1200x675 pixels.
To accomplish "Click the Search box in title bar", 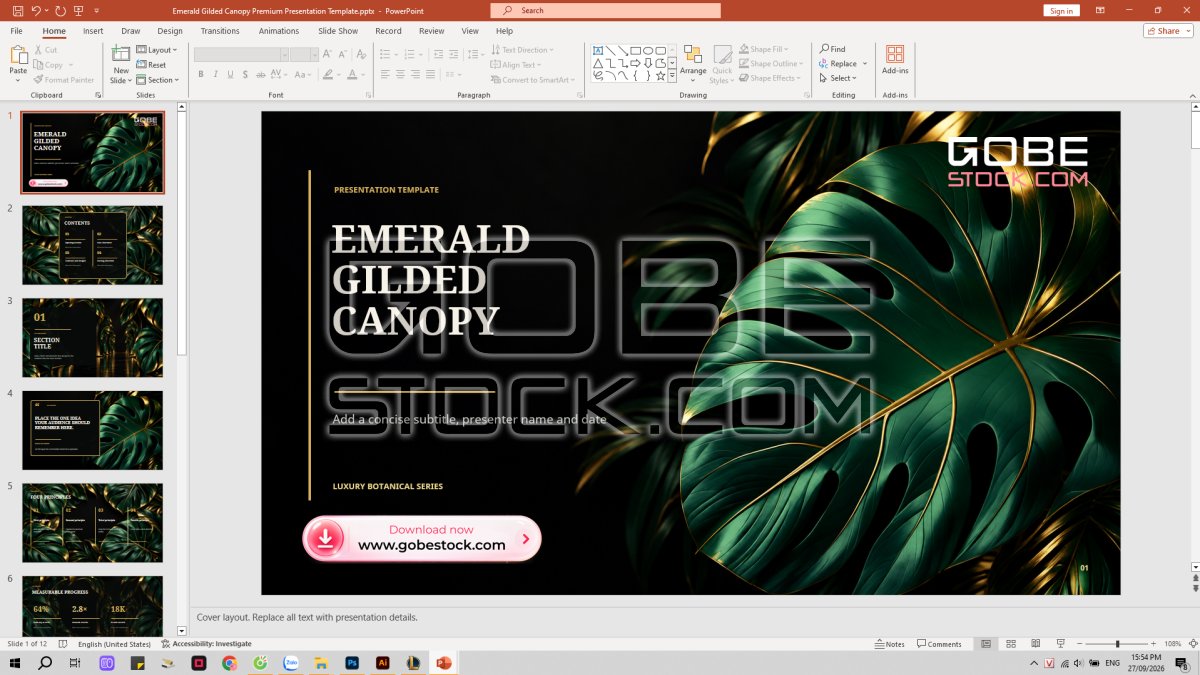I will point(605,10).
